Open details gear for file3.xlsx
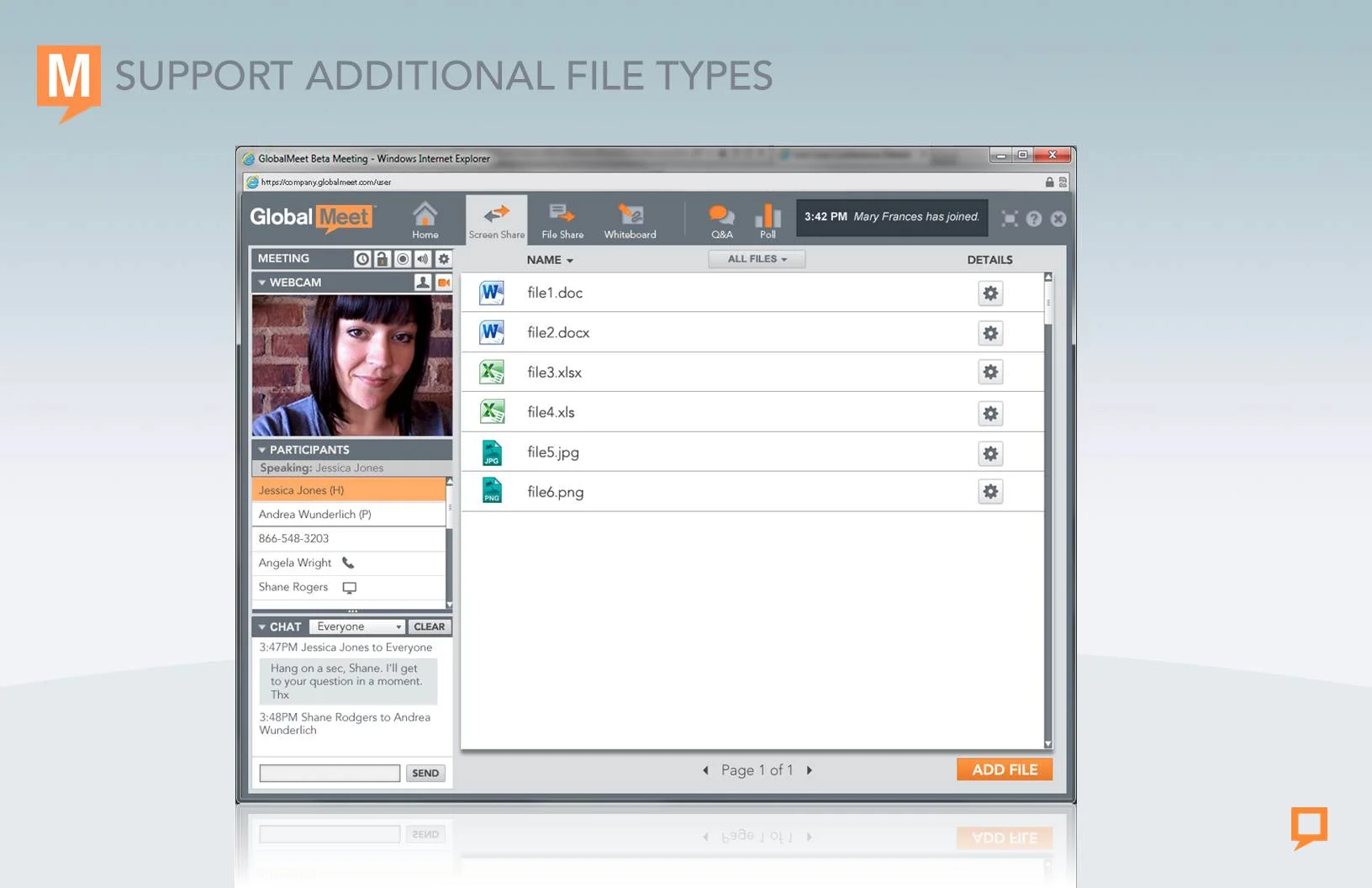Screen dimensions: 1372x888 (990, 372)
